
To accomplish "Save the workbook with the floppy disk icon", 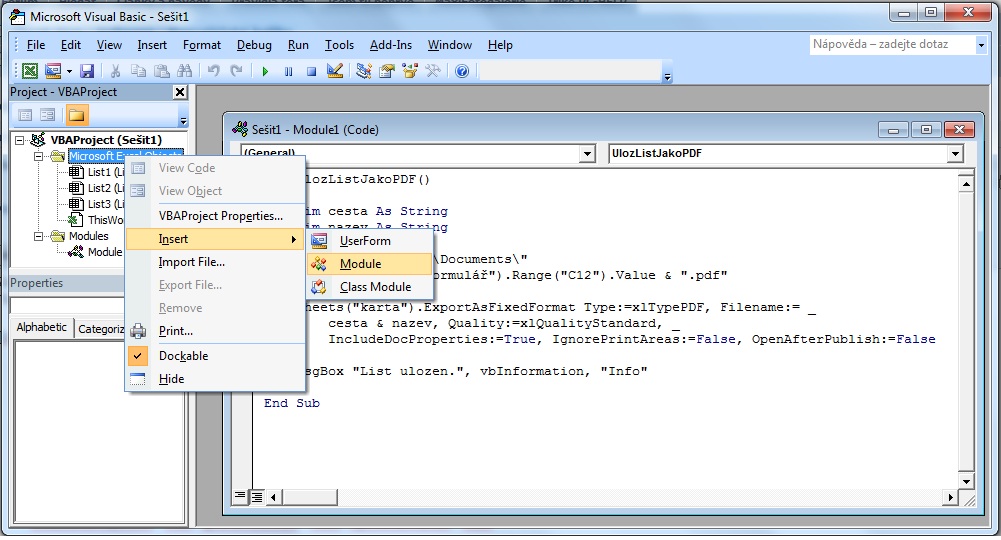I will pyautogui.click(x=87, y=71).
